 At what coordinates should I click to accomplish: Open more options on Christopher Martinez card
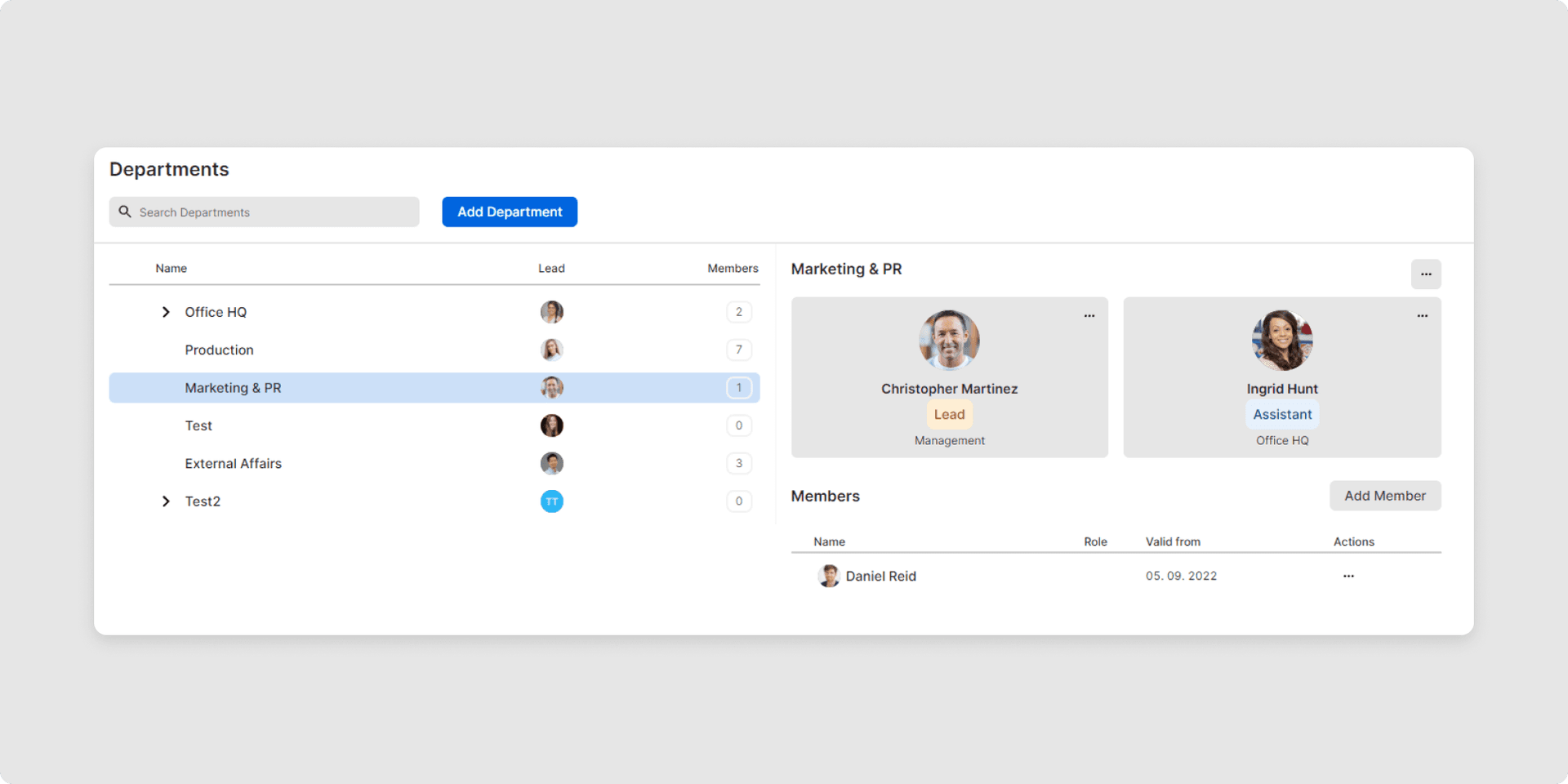pyautogui.click(x=1089, y=316)
